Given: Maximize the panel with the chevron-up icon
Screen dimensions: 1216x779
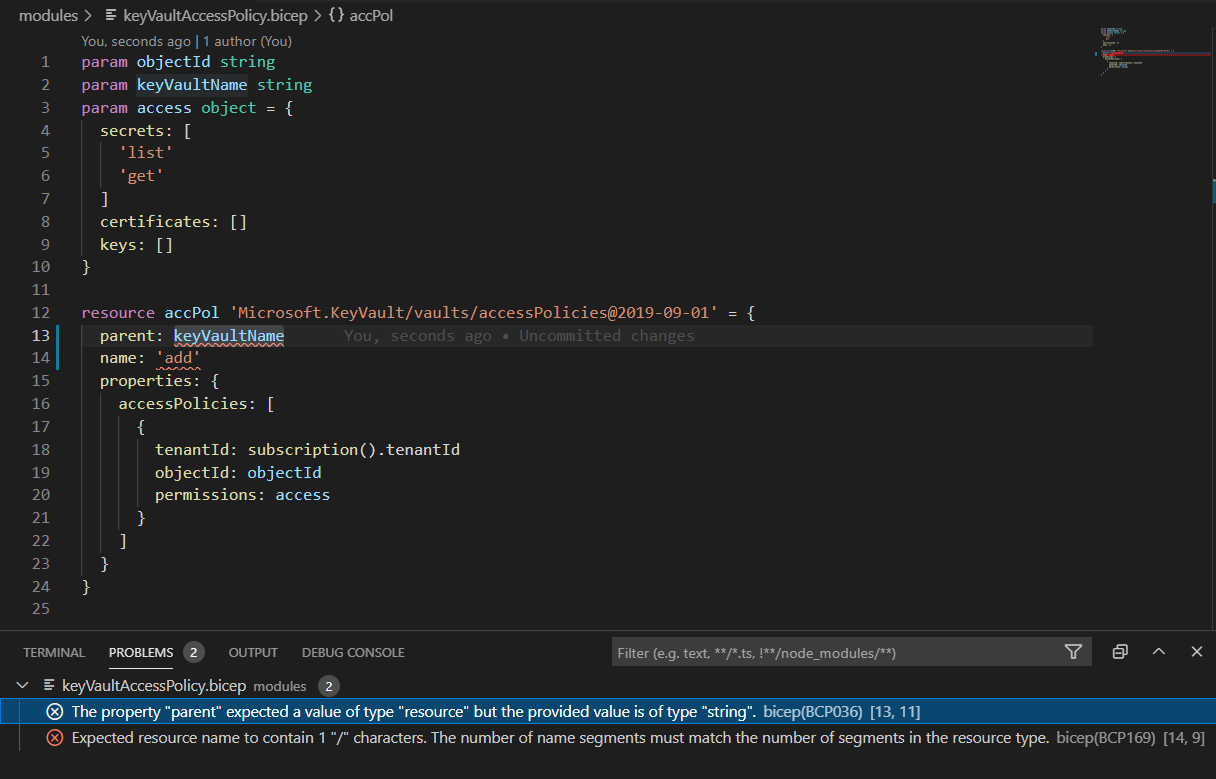Looking at the screenshot, I should [x=1158, y=652].
